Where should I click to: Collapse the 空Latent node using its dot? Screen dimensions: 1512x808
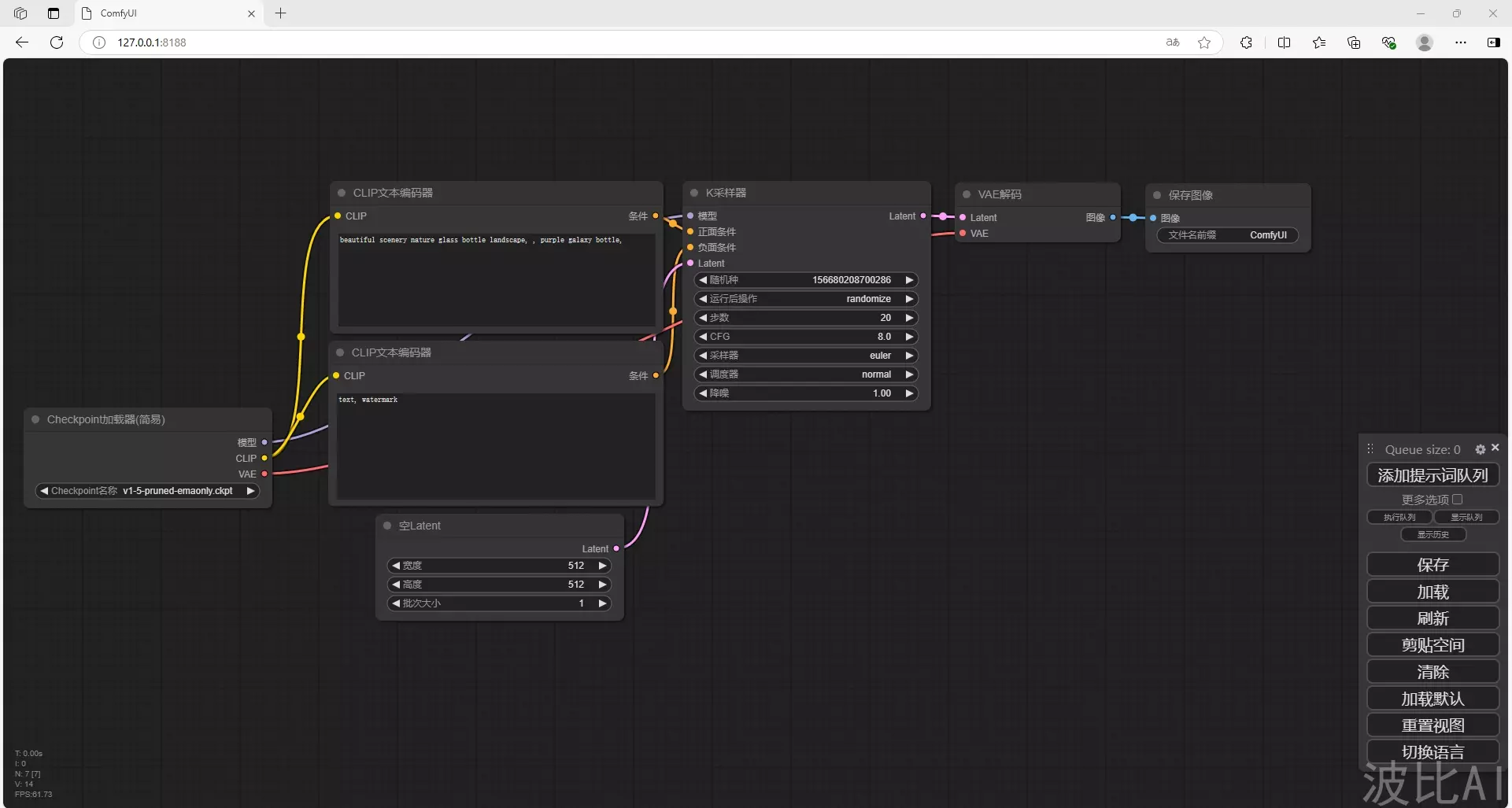[387, 526]
